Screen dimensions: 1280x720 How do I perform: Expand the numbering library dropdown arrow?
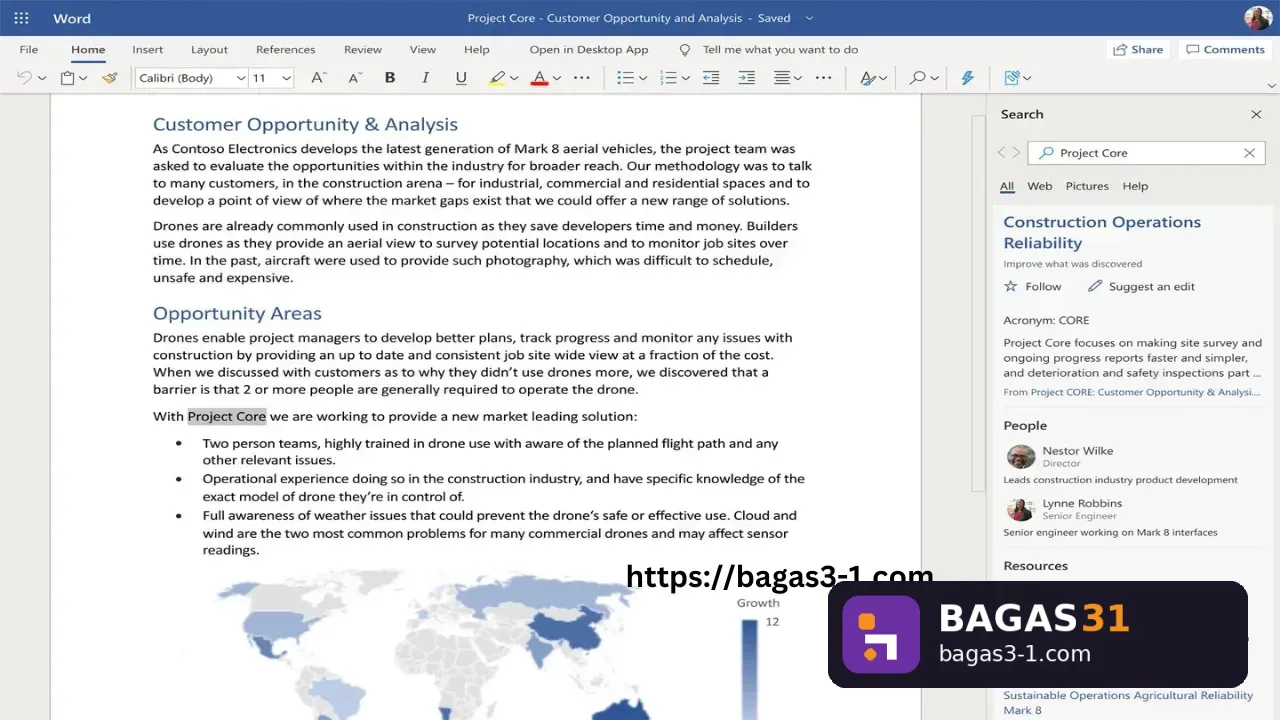pyautogui.click(x=685, y=78)
